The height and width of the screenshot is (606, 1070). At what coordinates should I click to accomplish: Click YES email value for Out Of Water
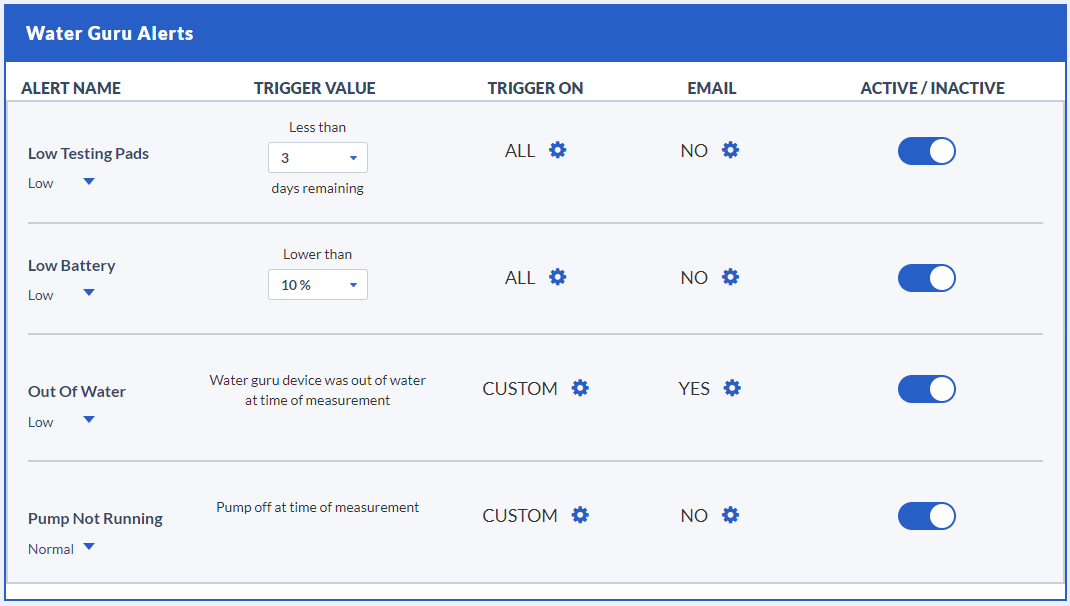pos(694,389)
